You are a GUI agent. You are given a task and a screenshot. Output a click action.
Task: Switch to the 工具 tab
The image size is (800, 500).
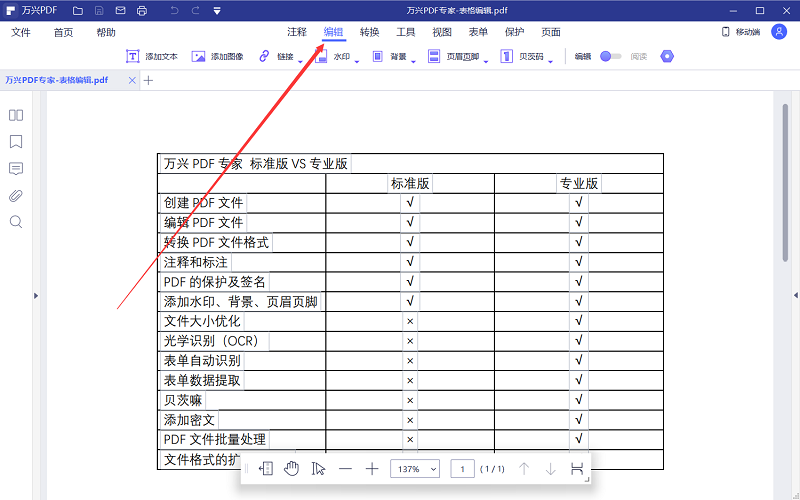pyautogui.click(x=406, y=32)
